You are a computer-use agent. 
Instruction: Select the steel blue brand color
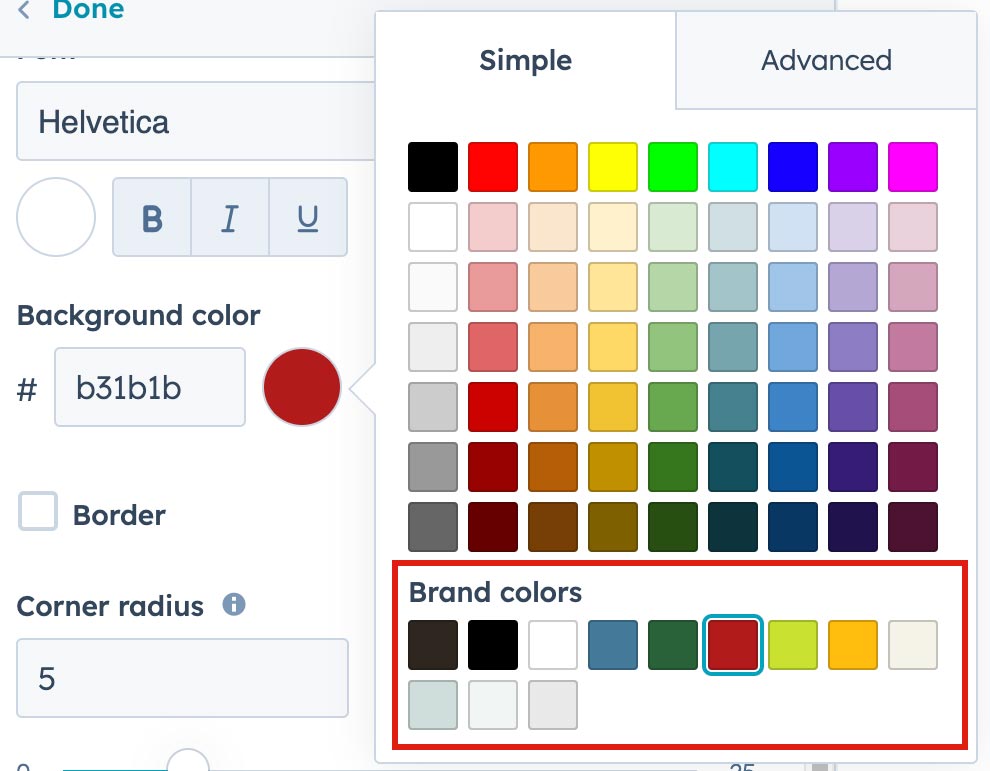pos(613,645)
